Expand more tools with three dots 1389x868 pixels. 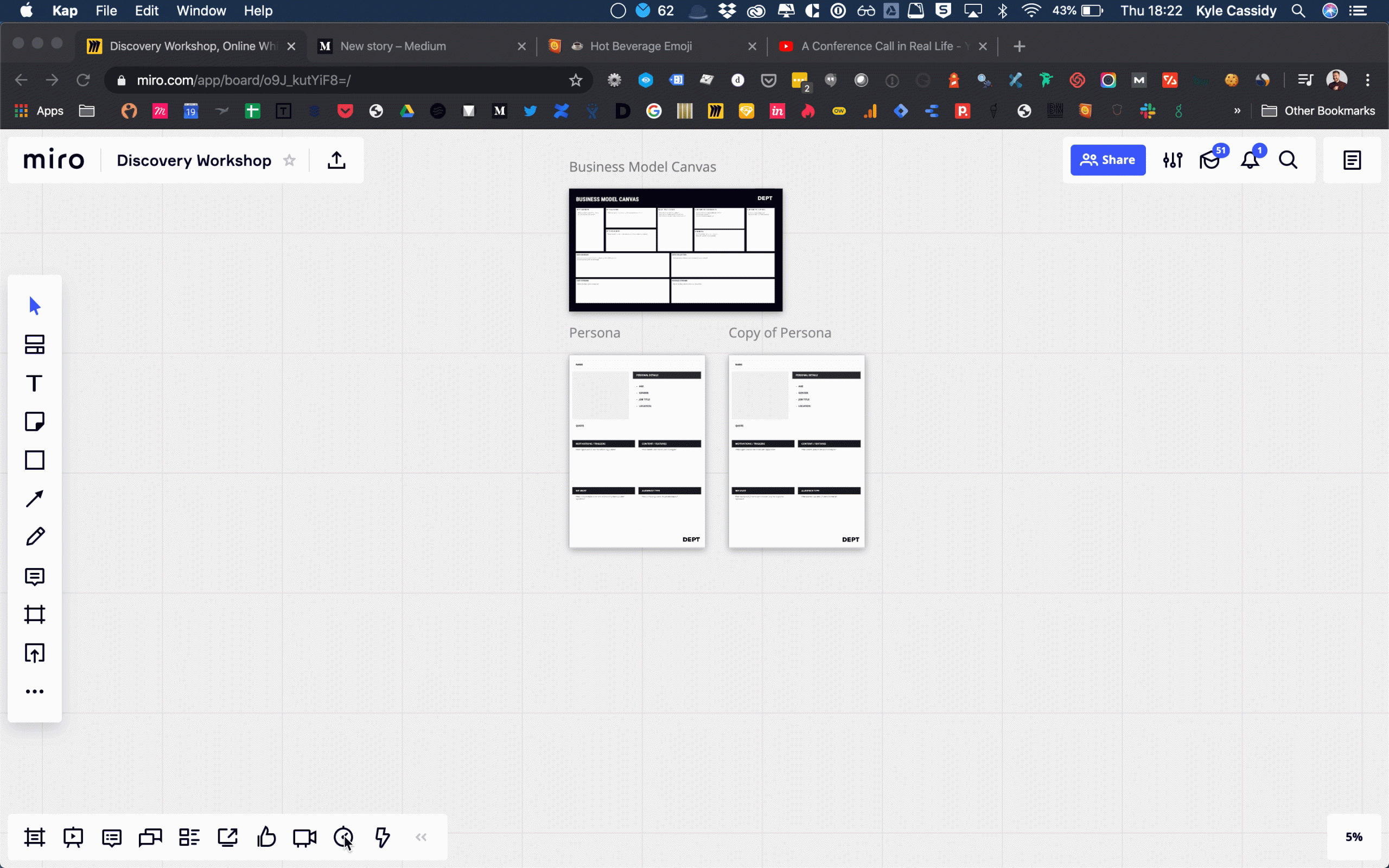click(x=34, y=692)
